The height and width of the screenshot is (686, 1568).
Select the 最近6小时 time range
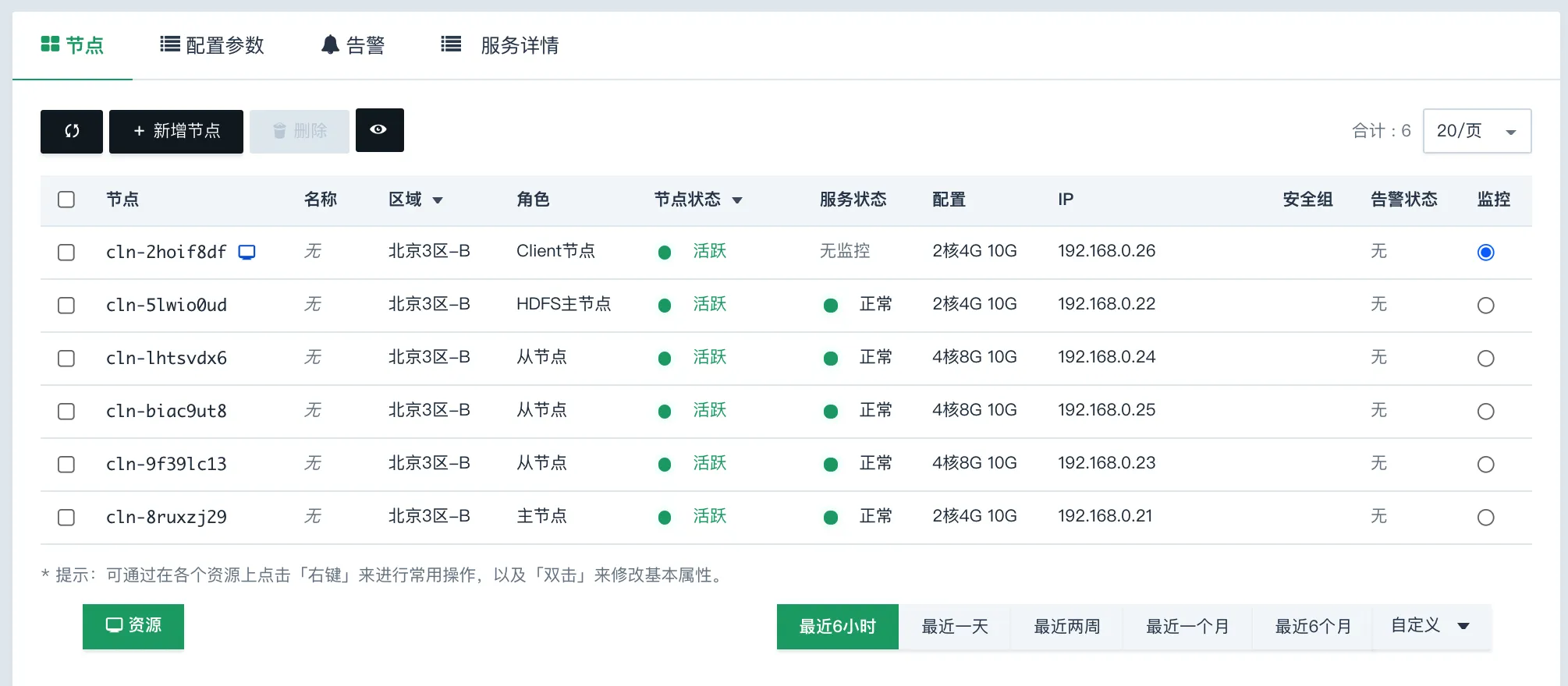[837, 627]
